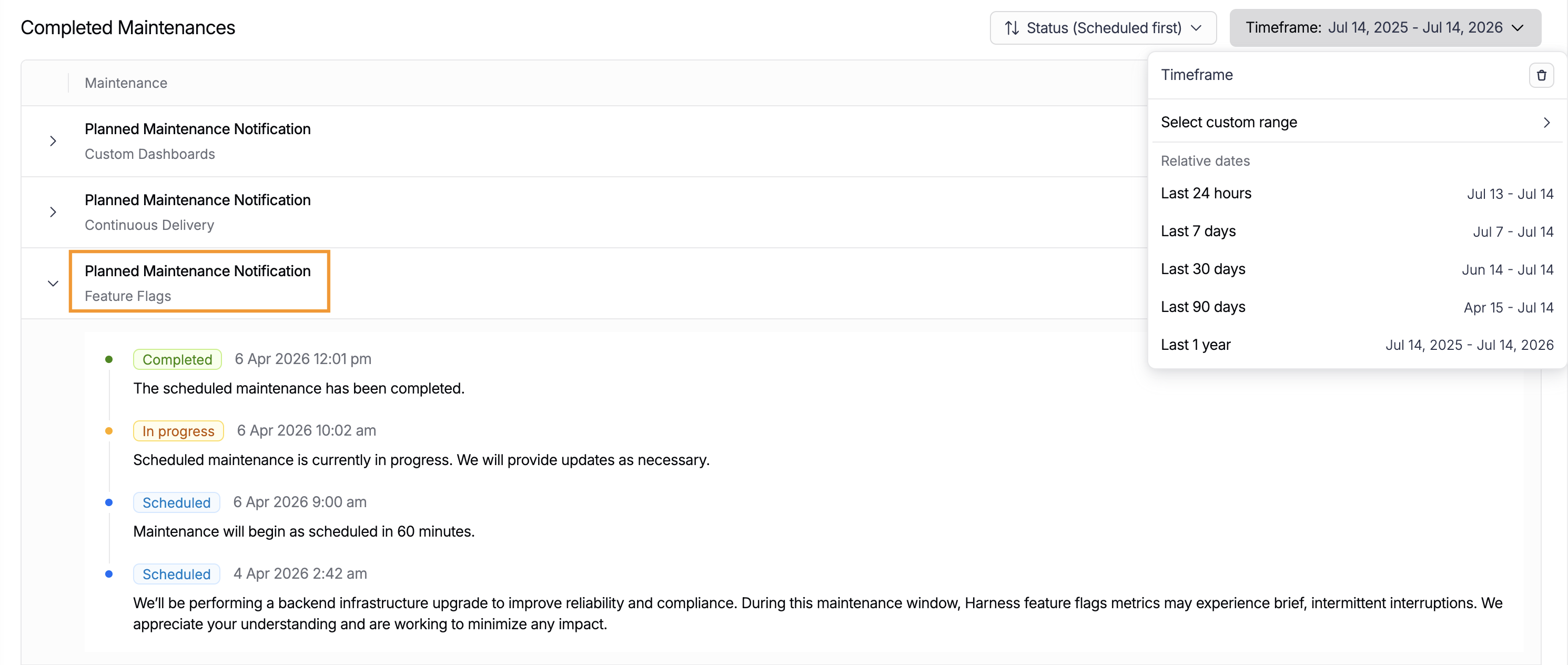The height and width of the screenshot is (665, 1568).
Task: Collapse the Feature Flags maintenance row
Action: 53,284
